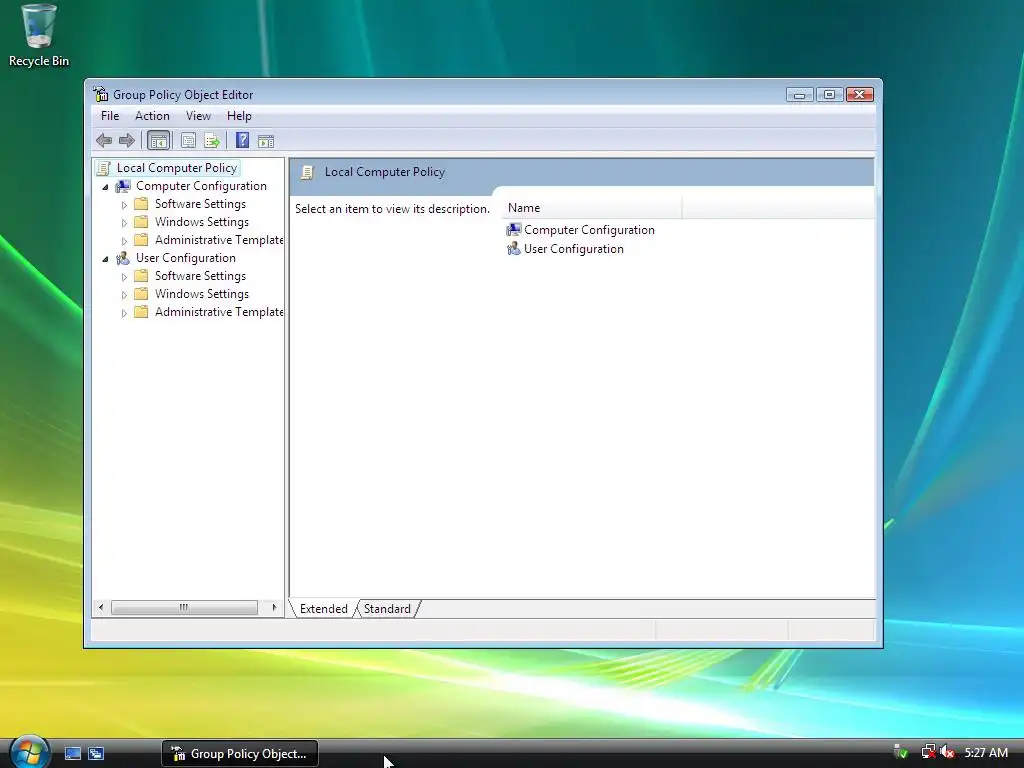
Task: Open the Action menu
Action: coord(152,116)
